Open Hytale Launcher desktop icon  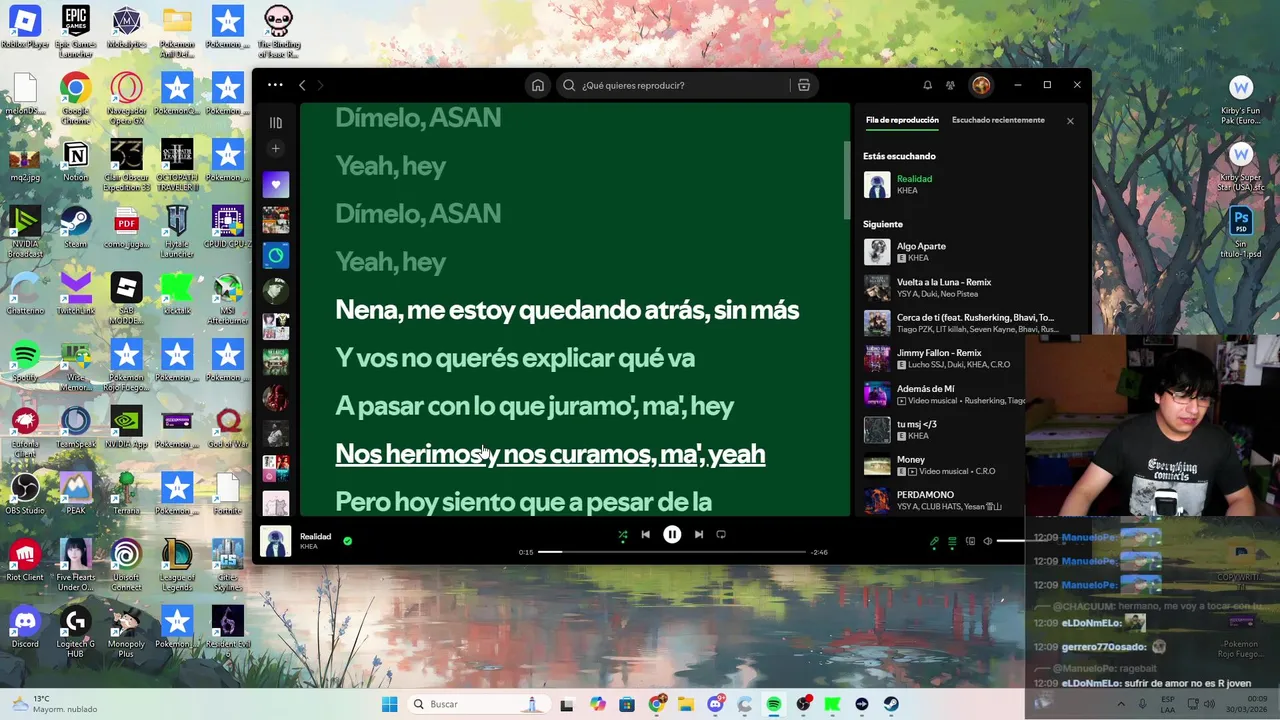click(177, 232)
